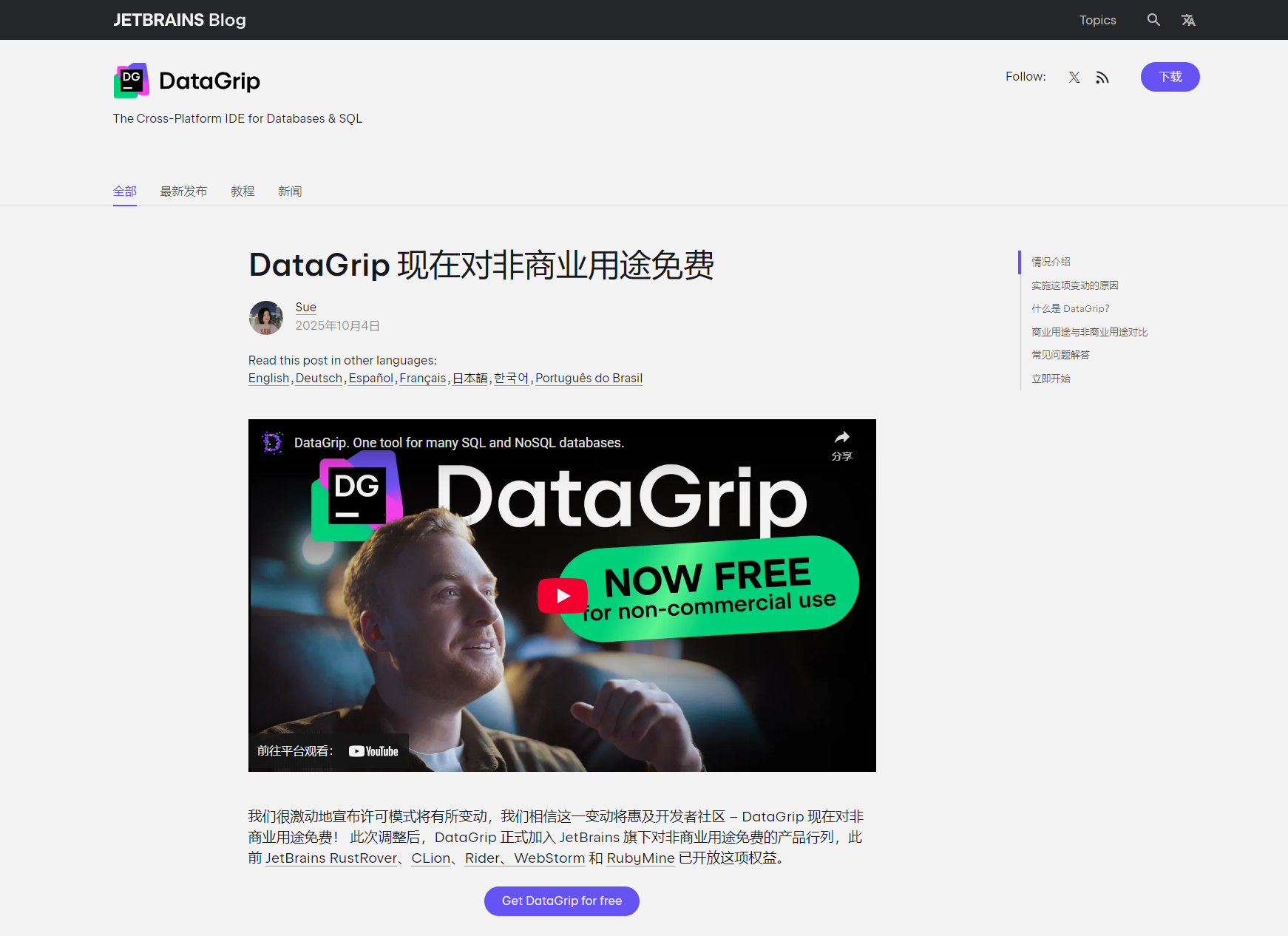Open the Topics menu
The height and width of the screenshot is (936, 1288).
(x=1097, y=20)
